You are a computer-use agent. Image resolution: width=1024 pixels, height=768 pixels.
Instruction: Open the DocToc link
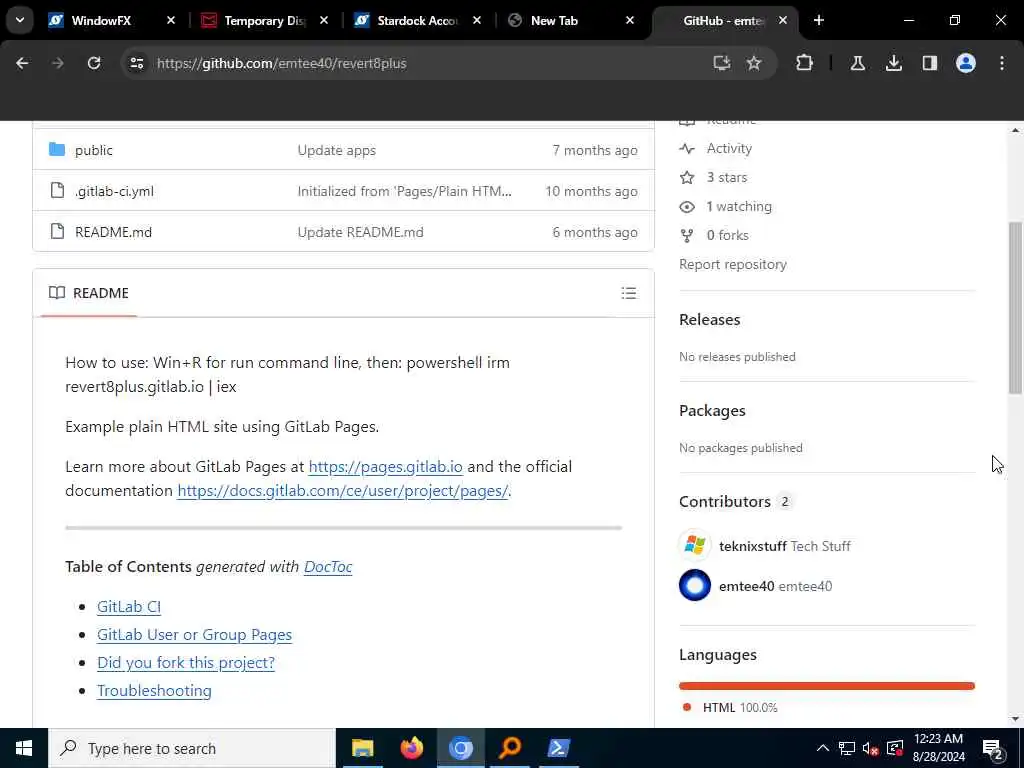click(x=328, y=567)
